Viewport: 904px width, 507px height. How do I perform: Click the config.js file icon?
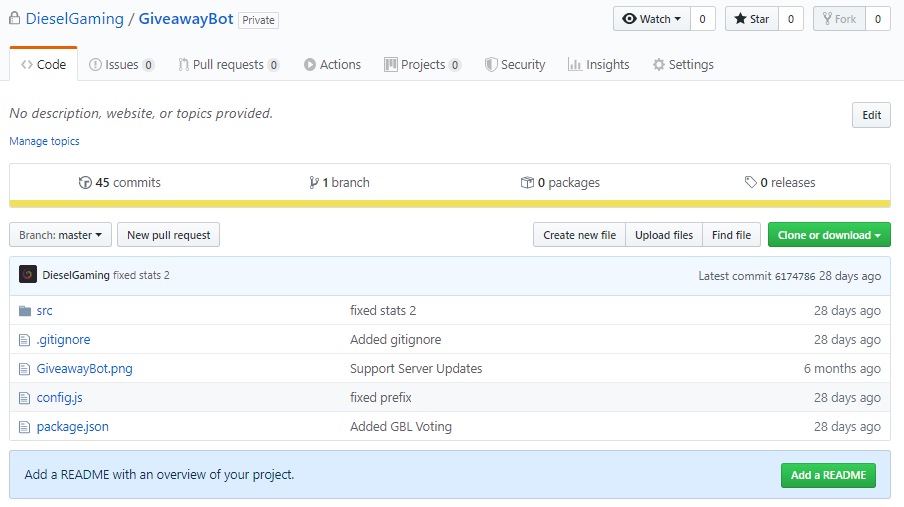coord(24,398)
